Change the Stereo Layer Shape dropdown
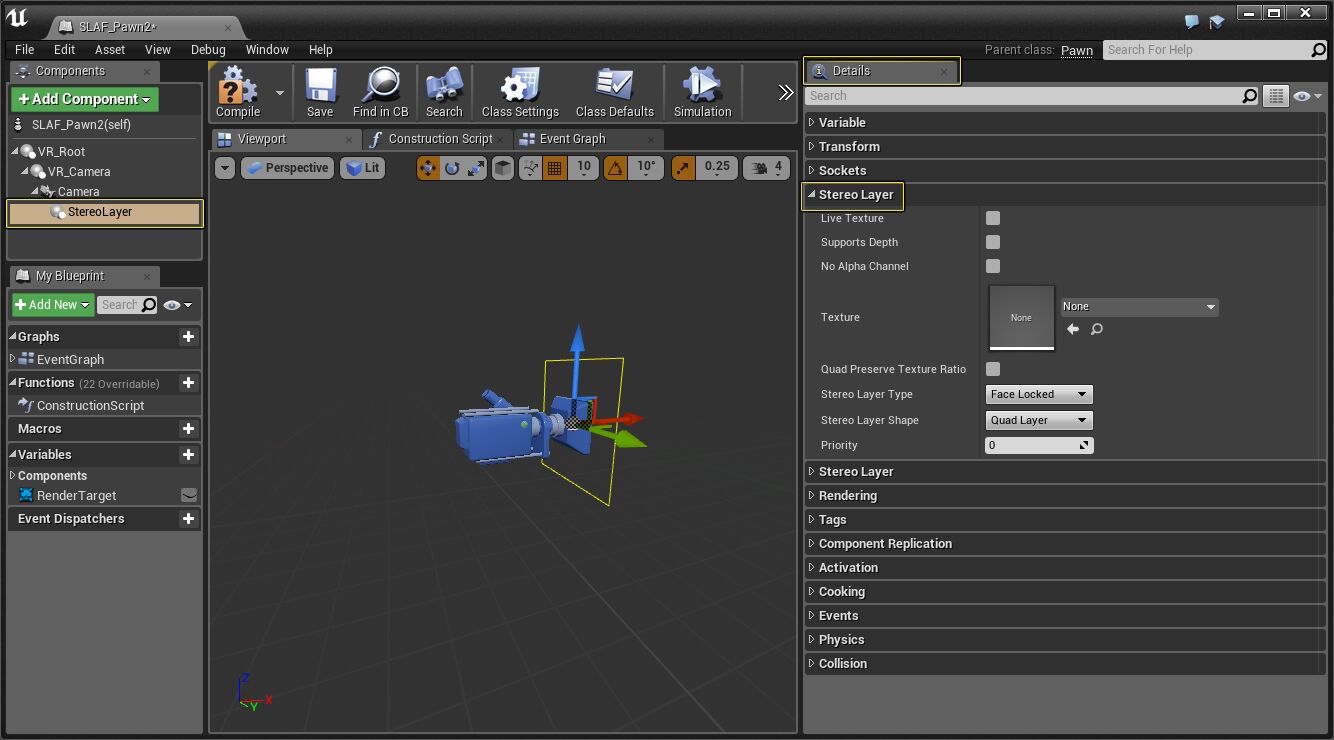The width and height of the screenshot is (1334, 740). [x=1038, y=420]
